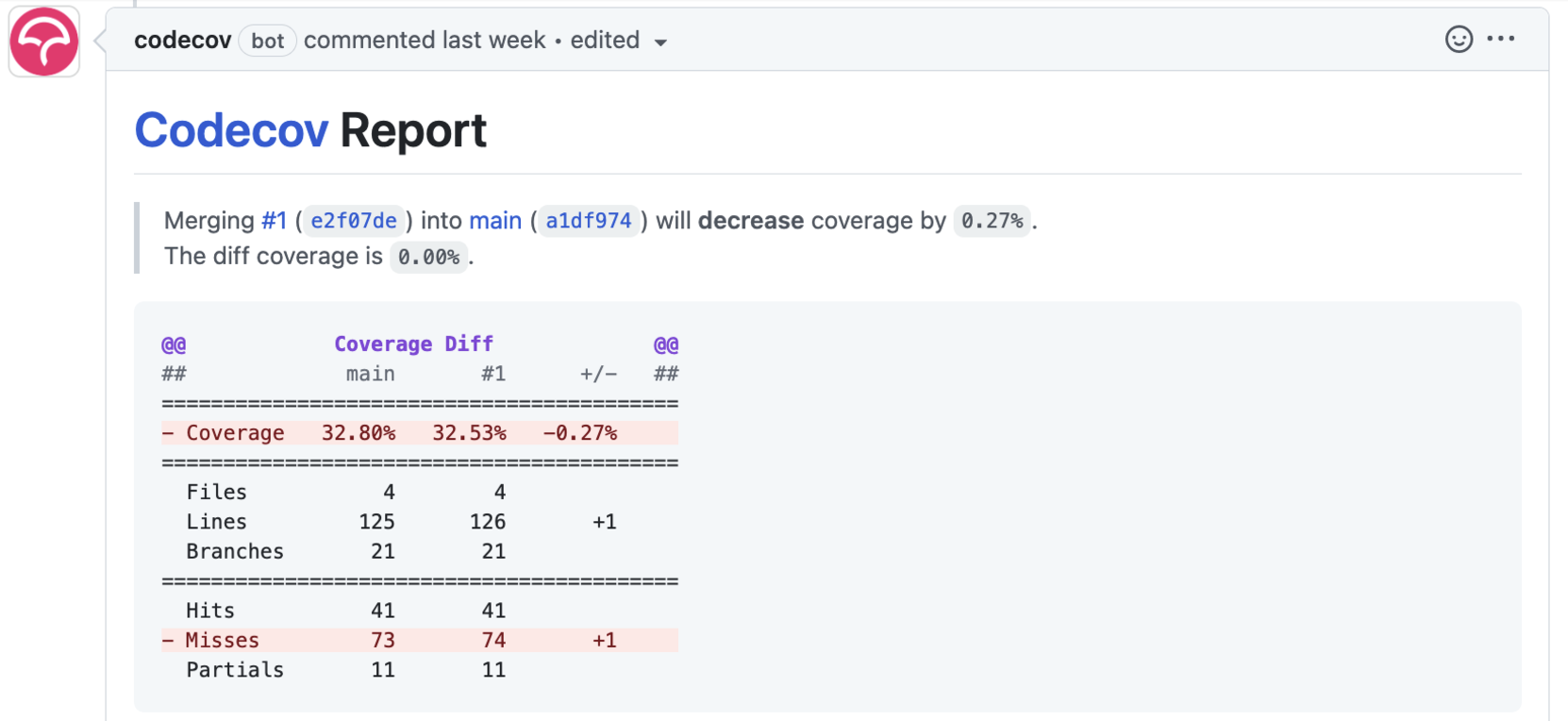Select the 'bot' label badge
Screen dimensions: 1568x721
point(268,41)
